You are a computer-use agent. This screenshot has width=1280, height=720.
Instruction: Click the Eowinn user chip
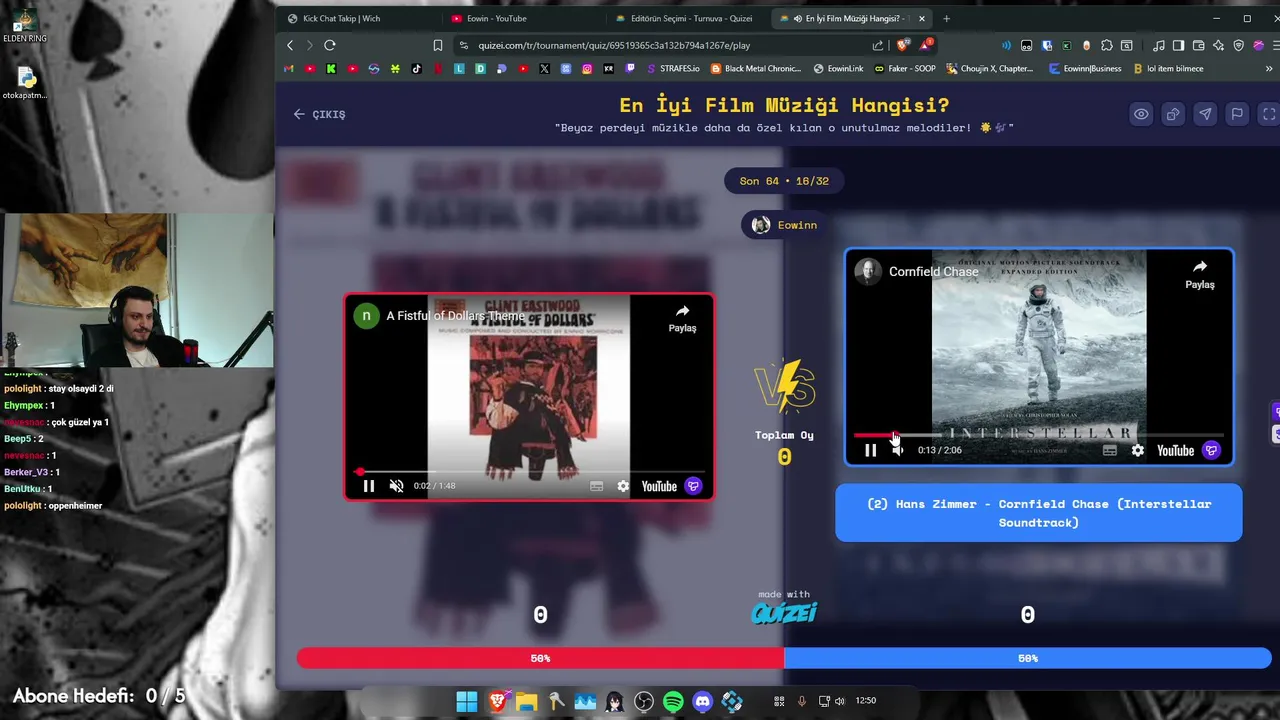(x=785, y=225)
